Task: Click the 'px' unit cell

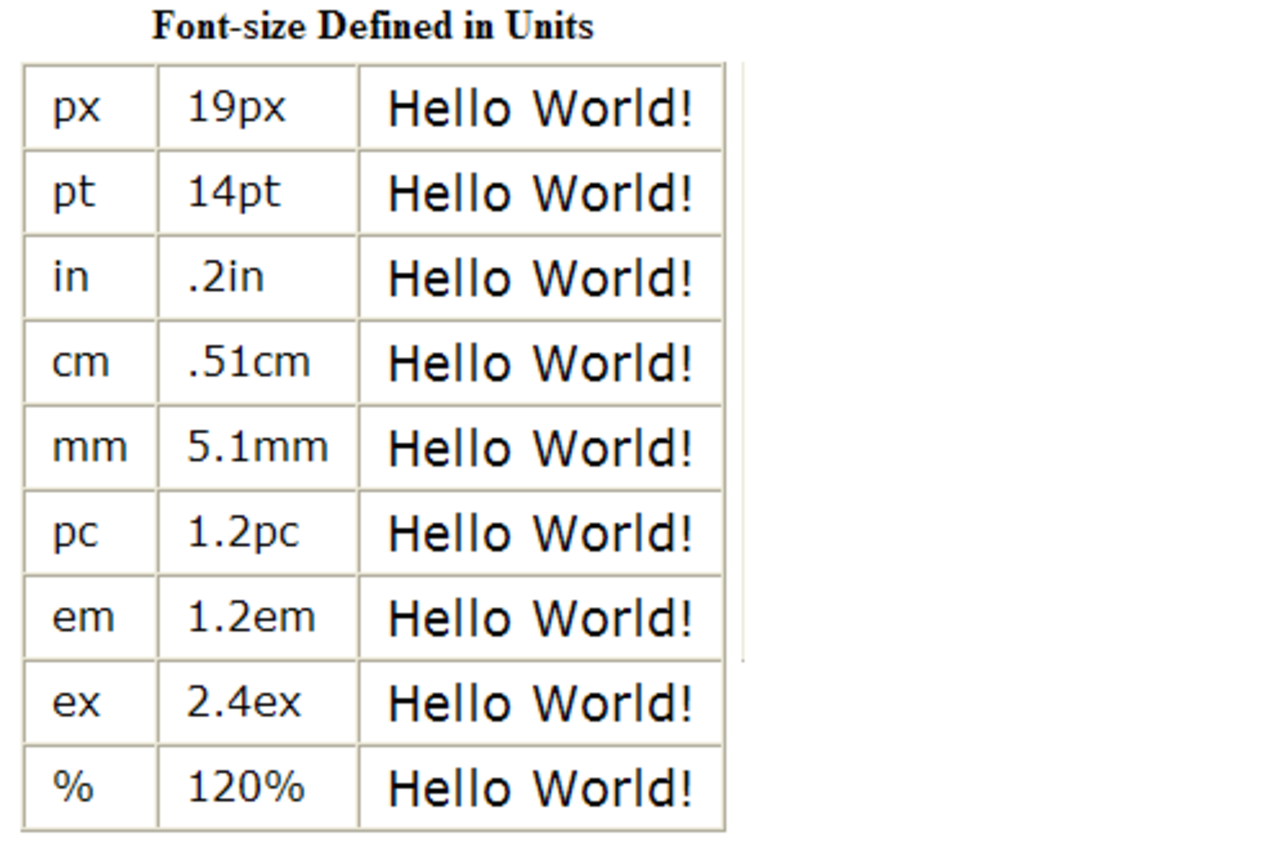Action: click(77, 107)
